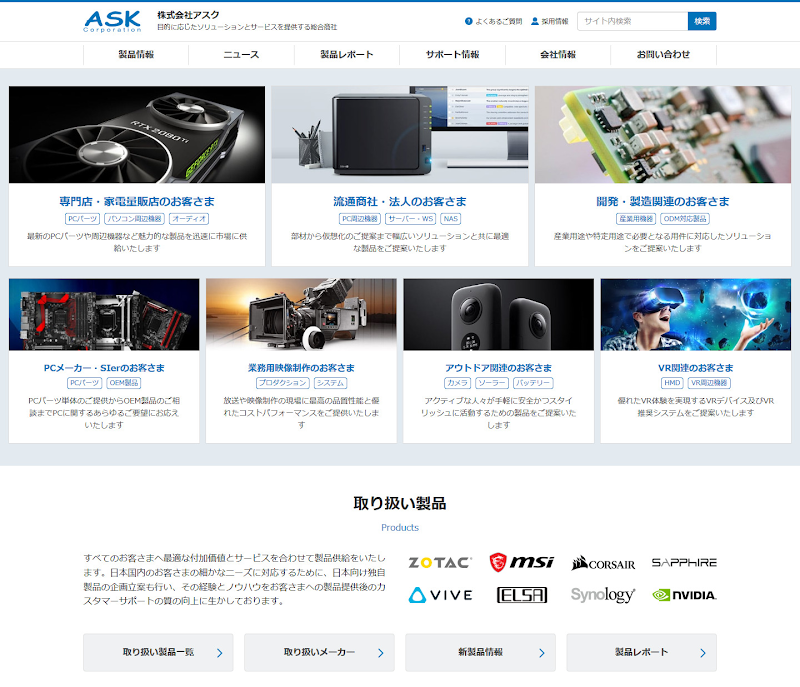Open 専門店・家電量販店のお客さま heading
This screenshot has height=687, width=800.
(137, 201)
